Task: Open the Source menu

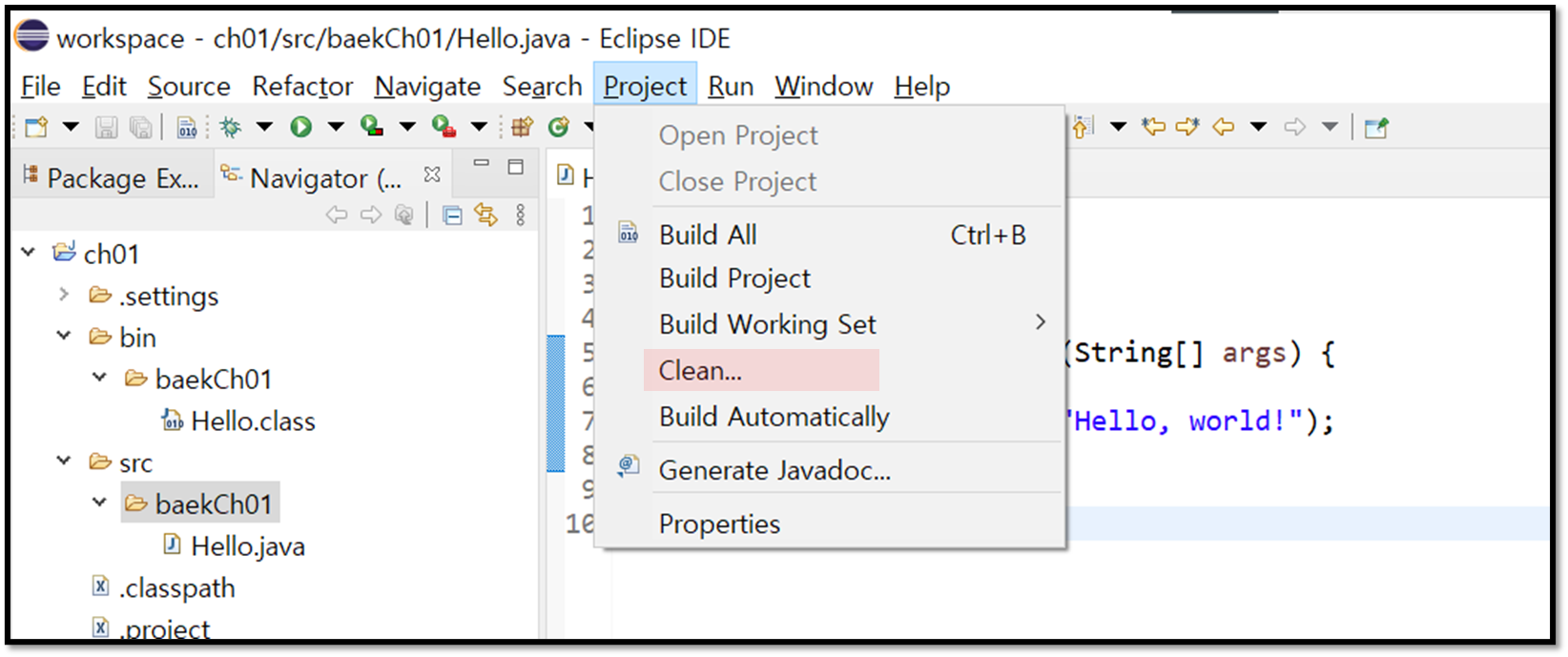Action: (x=189, y=86)
